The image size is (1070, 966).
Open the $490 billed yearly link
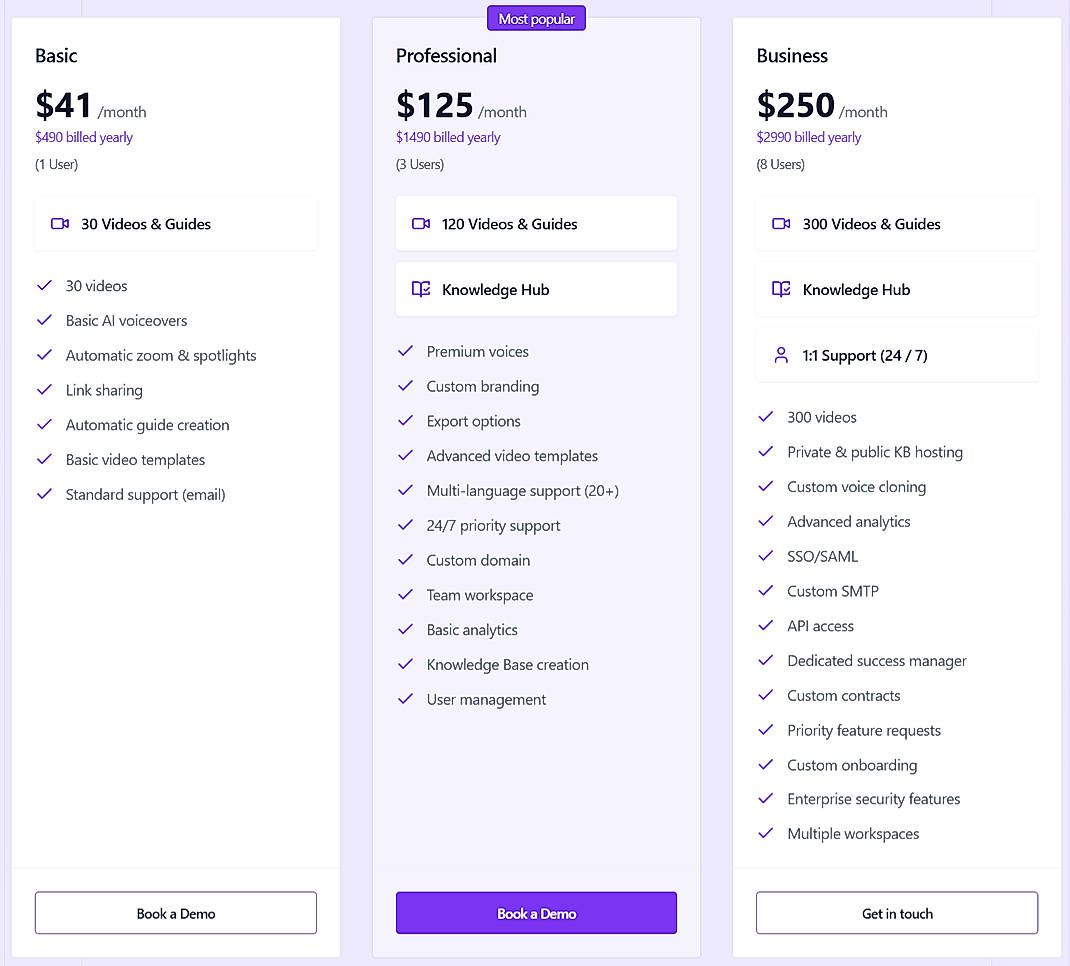[x=83, y=137]
